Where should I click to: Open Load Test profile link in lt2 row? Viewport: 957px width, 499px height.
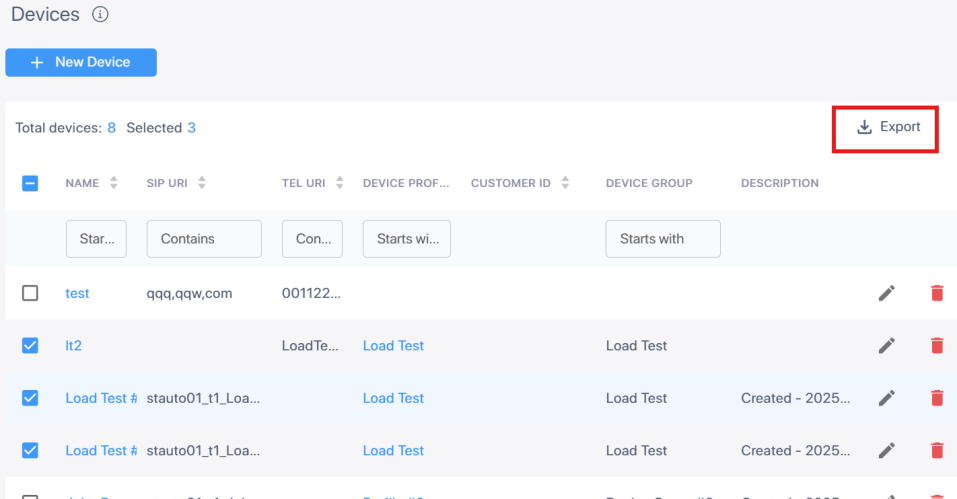393,345
